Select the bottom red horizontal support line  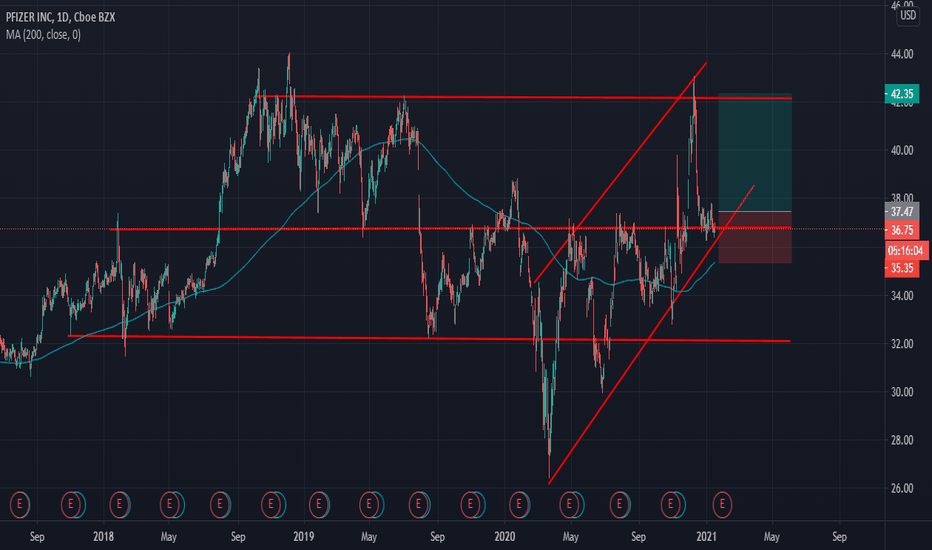tap(428, 338)
